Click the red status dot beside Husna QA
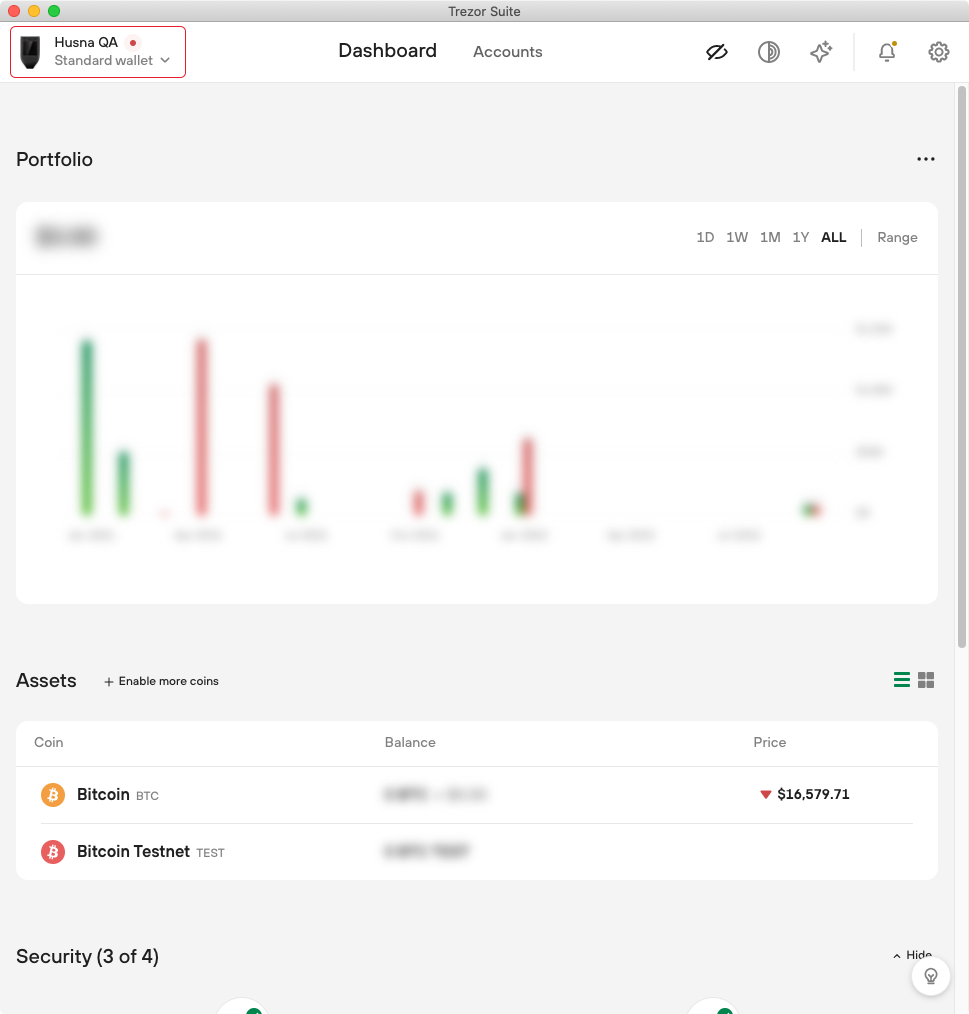The height and width of the screenshot is (1014, 969). tap(133, 43)
